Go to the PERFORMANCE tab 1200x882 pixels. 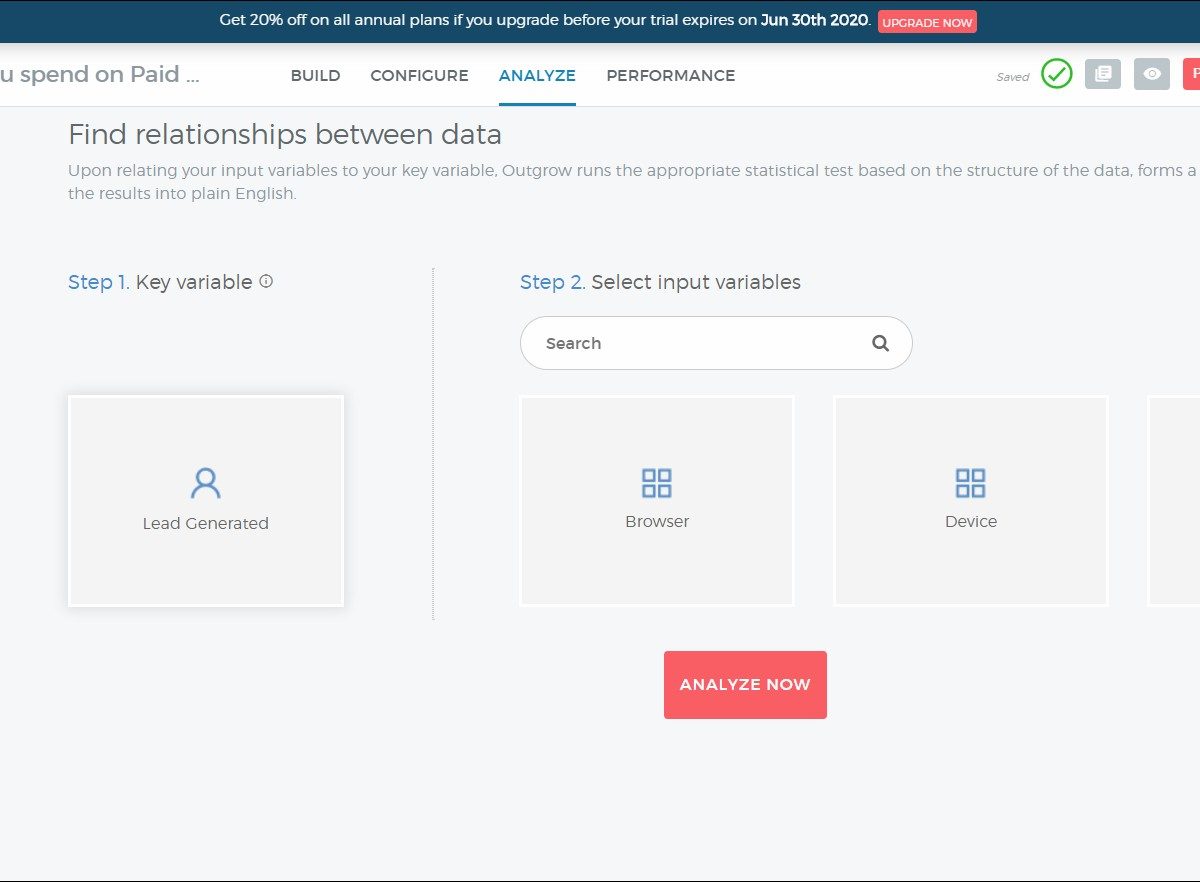click(670, 76)
